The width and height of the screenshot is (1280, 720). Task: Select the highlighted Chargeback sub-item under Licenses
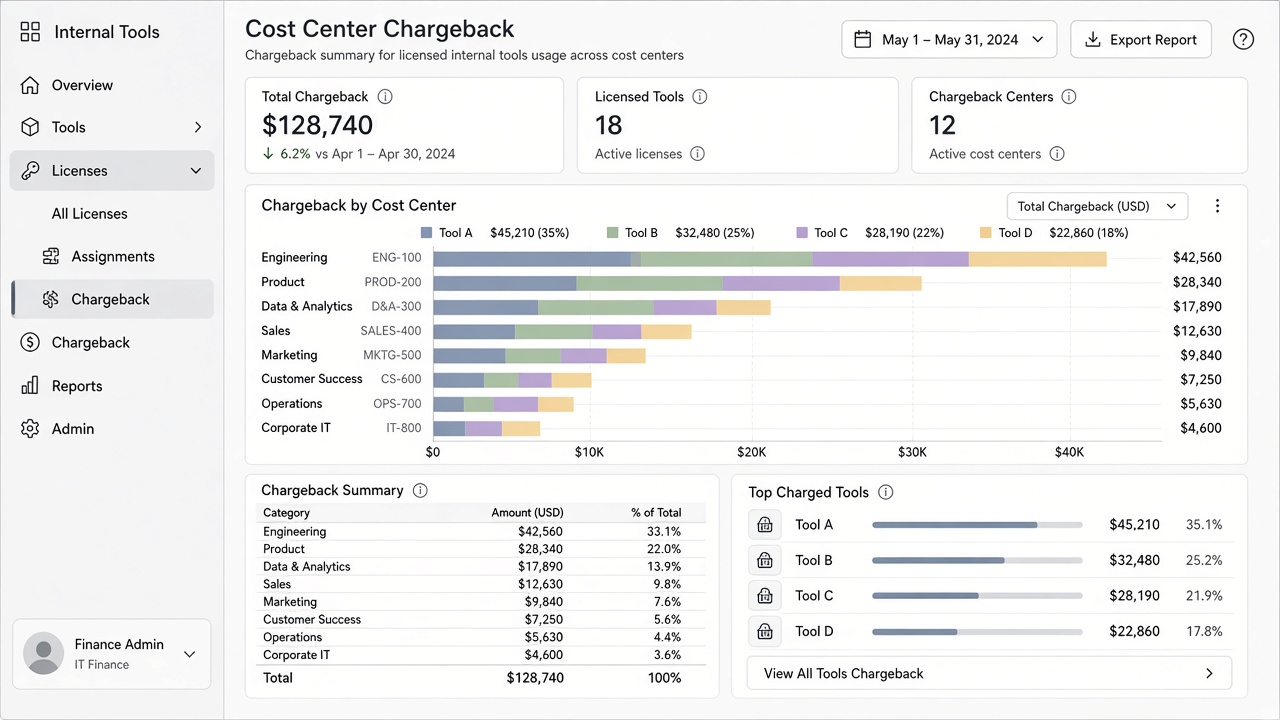(112, 299)
